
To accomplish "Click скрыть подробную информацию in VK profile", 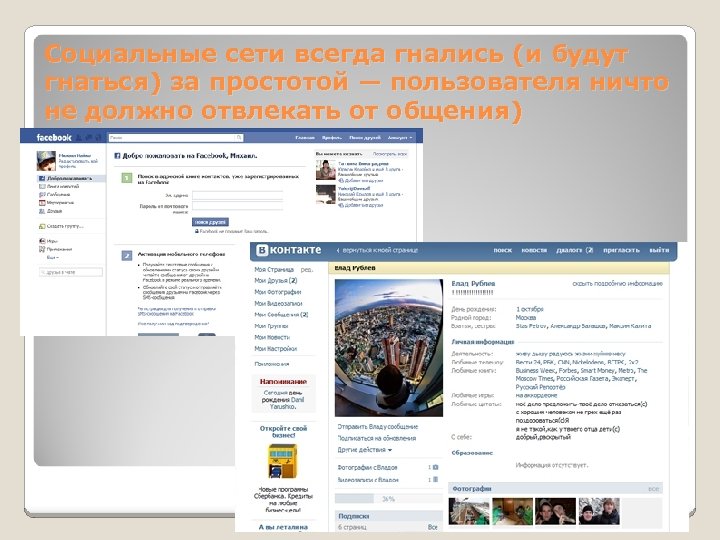I will pyautogui.click(x=617, y=284).
